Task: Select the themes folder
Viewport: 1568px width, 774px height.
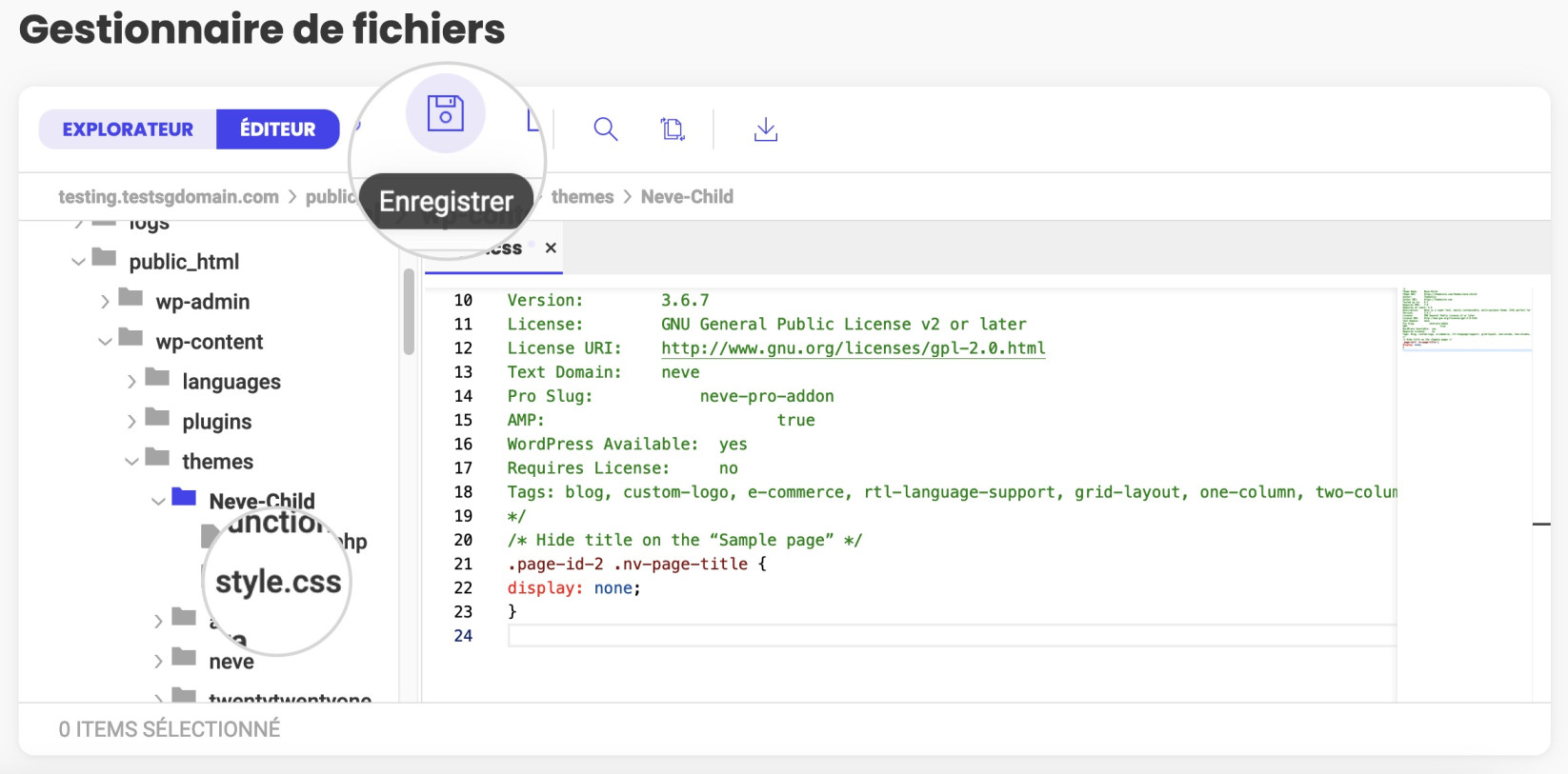Action: (218, 462)
